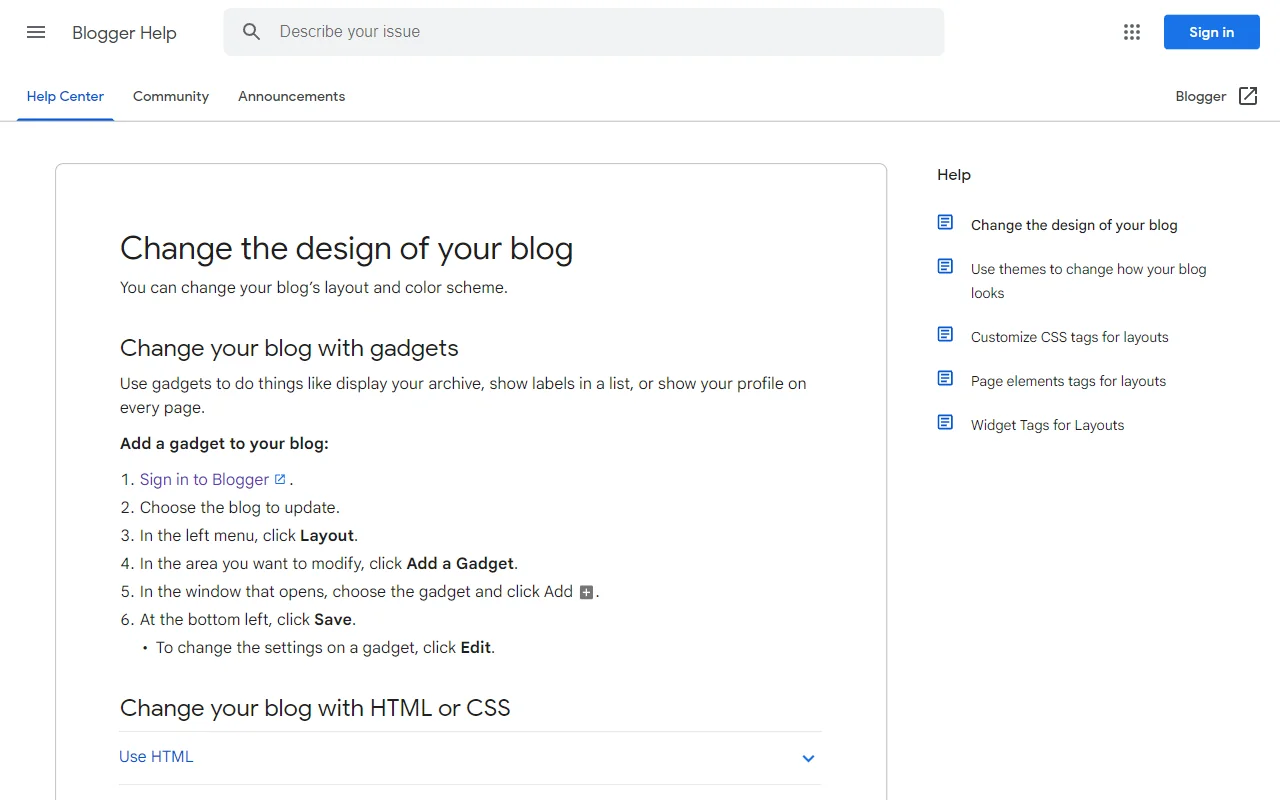Click the Blogger Help title
The height and width of the screenshot is (800, 1280).
point(124,33)
